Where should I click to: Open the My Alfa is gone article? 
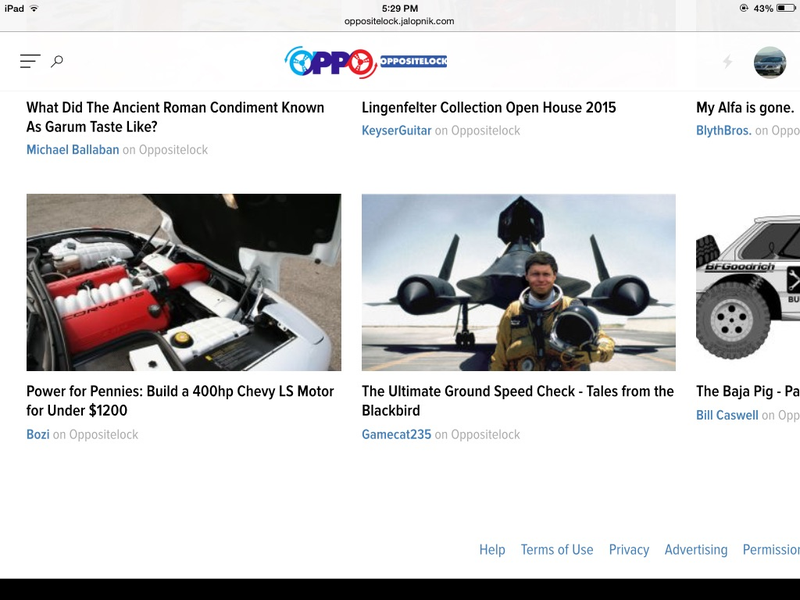click(x=745, y=108)
